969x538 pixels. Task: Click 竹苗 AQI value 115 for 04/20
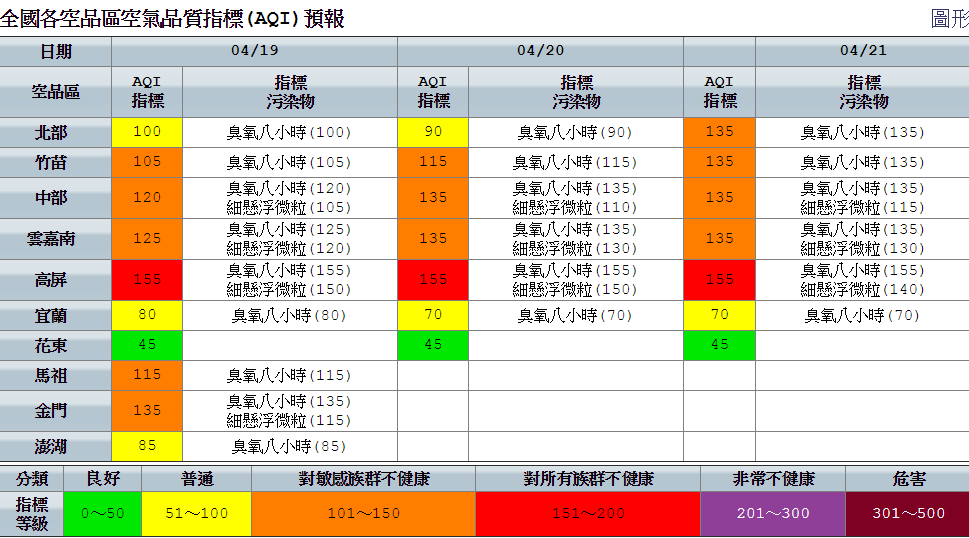point(433,162)
